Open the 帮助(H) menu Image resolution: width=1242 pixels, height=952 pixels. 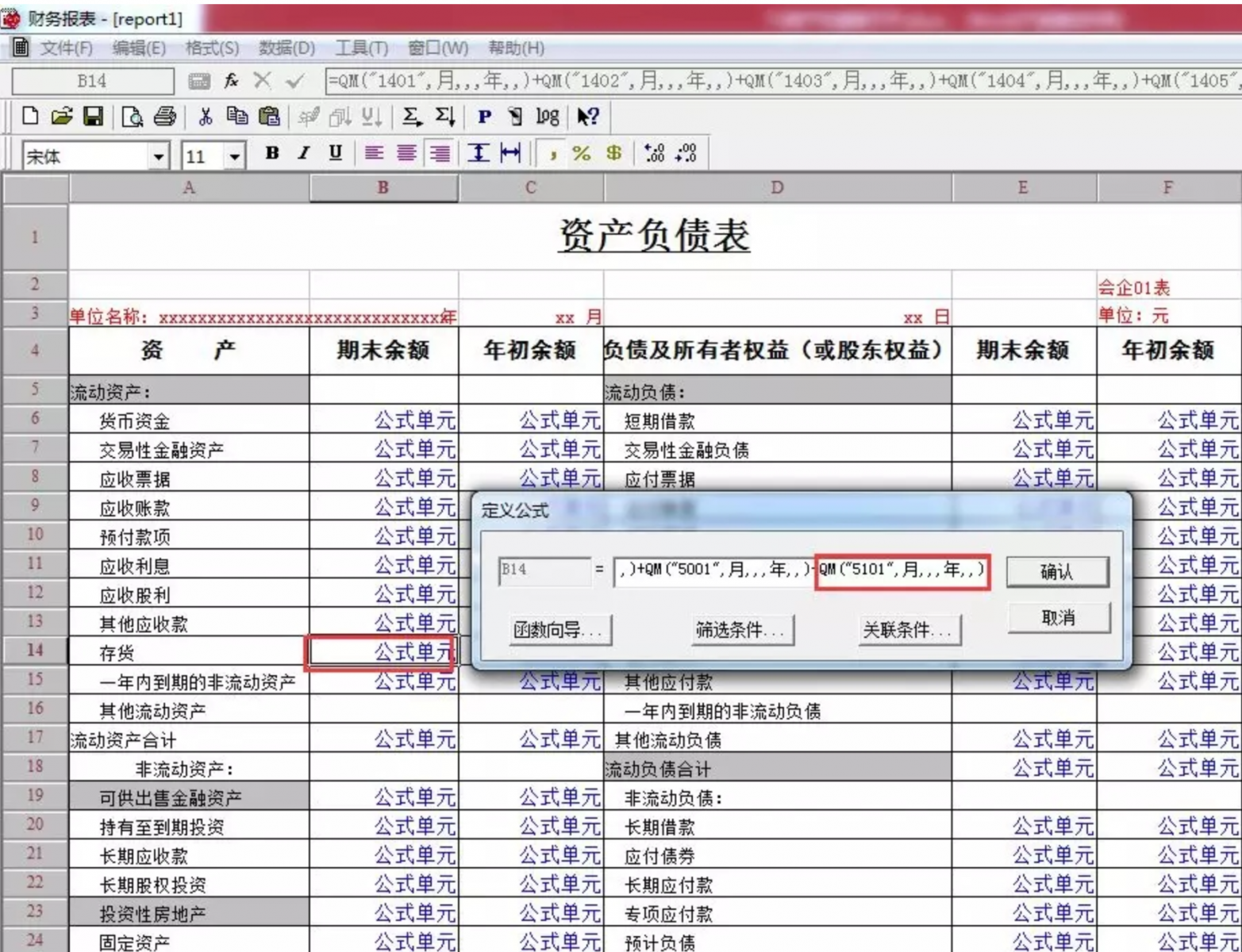point(516,48)
